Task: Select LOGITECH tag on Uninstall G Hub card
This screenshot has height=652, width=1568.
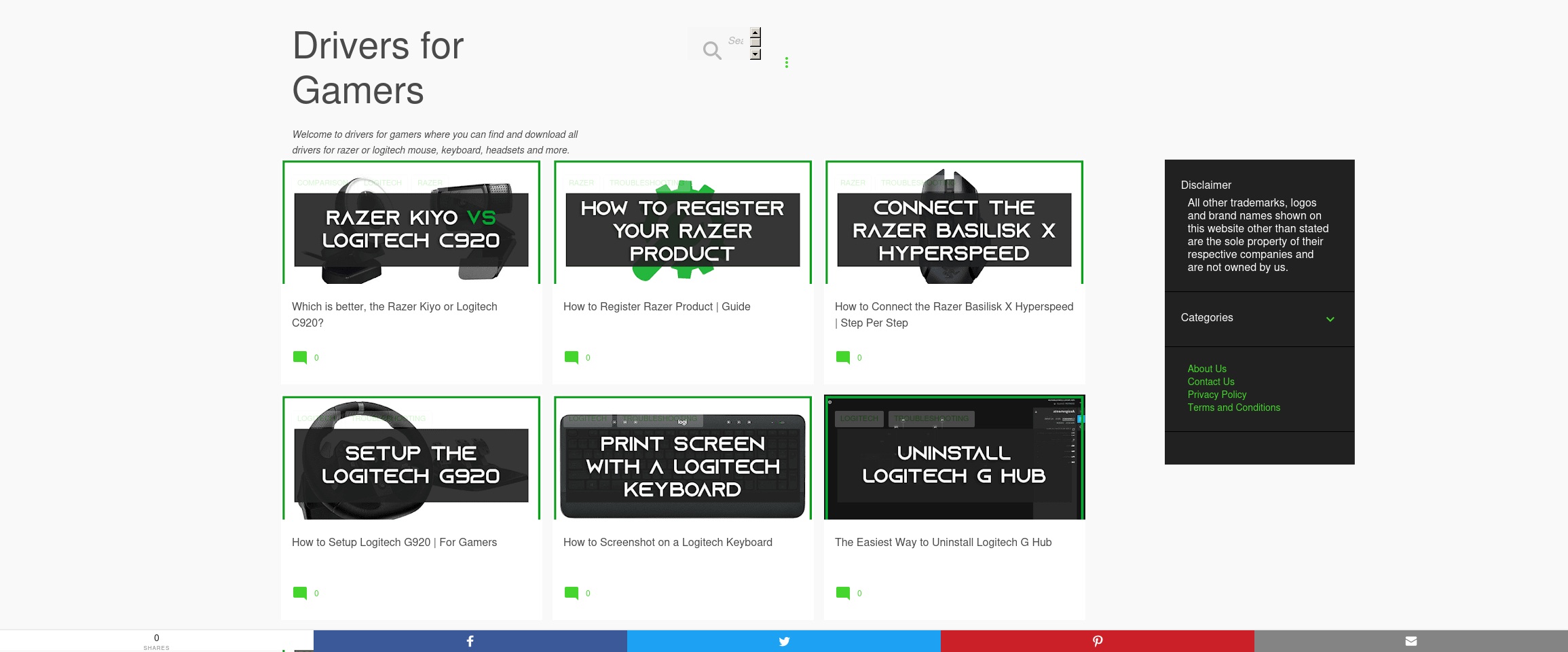Action: pyautogui.click(x=859, y=418)
